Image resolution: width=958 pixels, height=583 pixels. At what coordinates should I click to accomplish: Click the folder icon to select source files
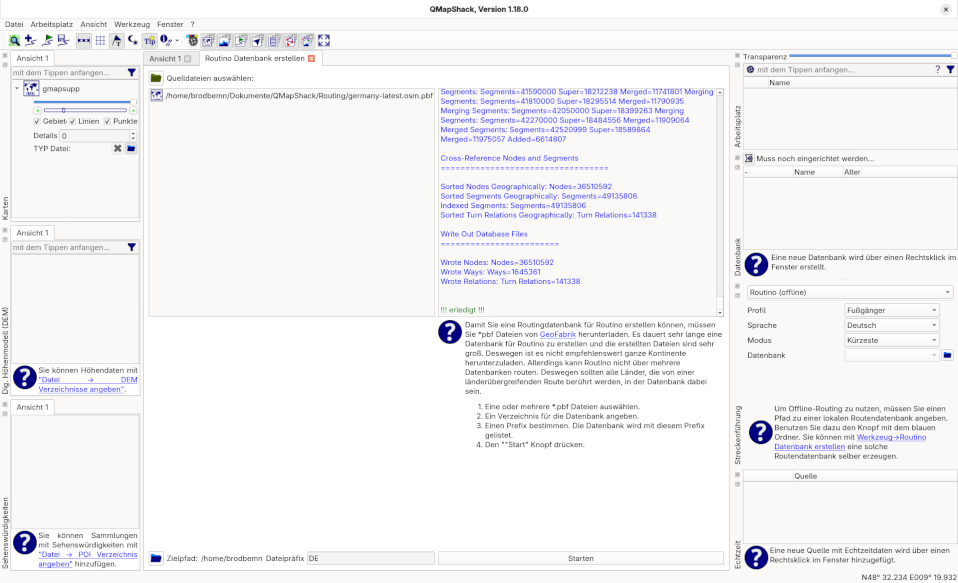tap(156, 78)
